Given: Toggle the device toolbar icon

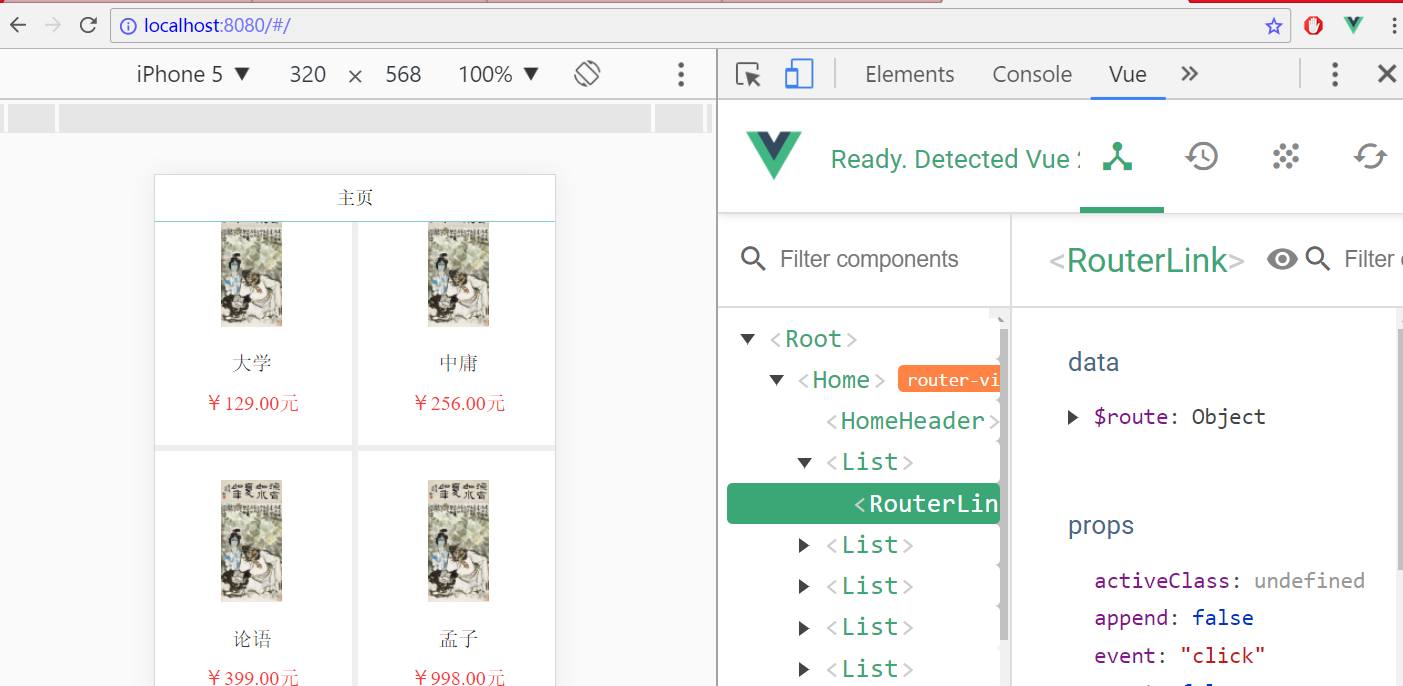Looking at the screenshot, I should 798,74.
